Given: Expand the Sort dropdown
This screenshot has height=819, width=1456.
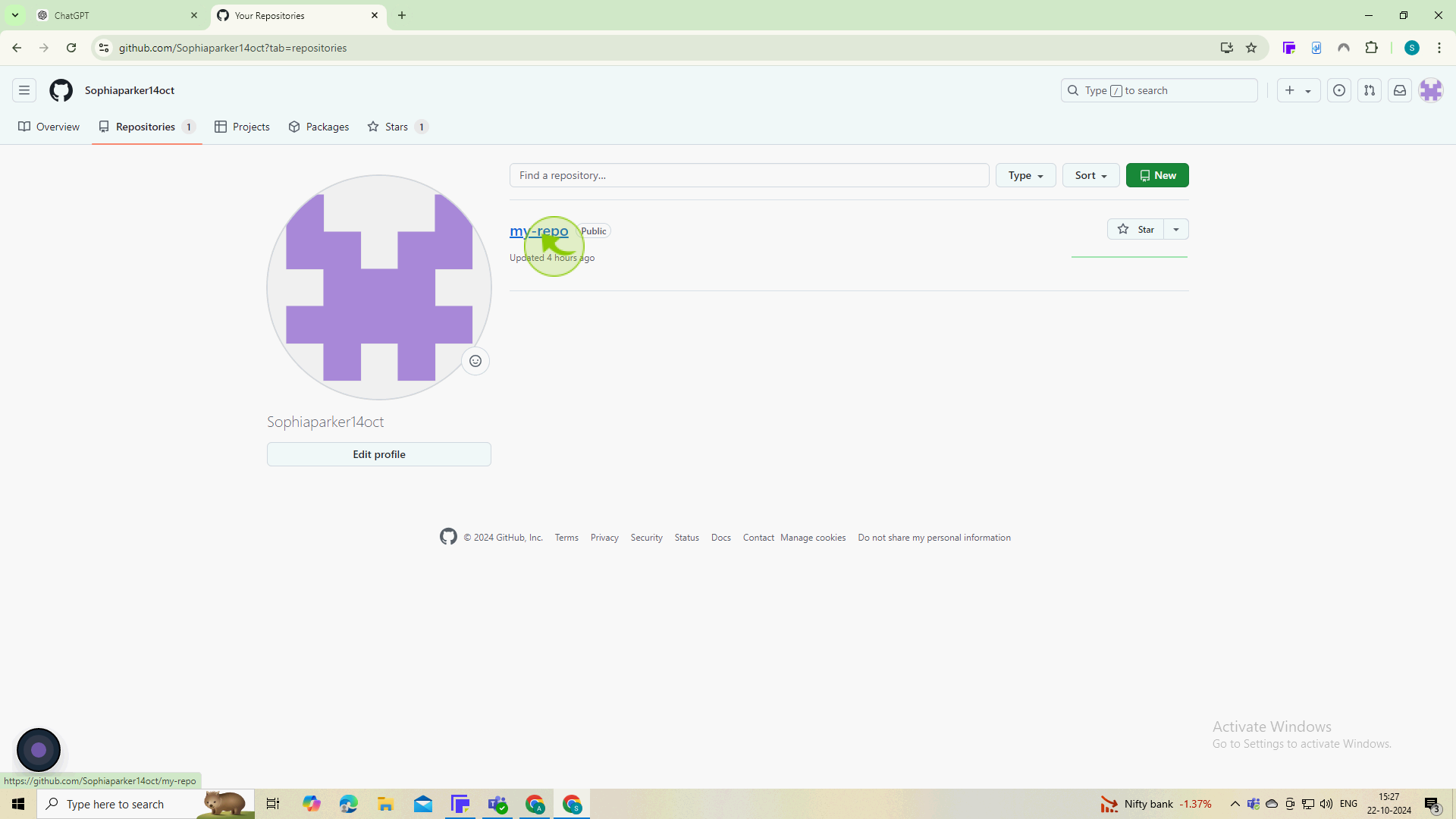Looking at the screenshot, I should [x=1090, y=175].
